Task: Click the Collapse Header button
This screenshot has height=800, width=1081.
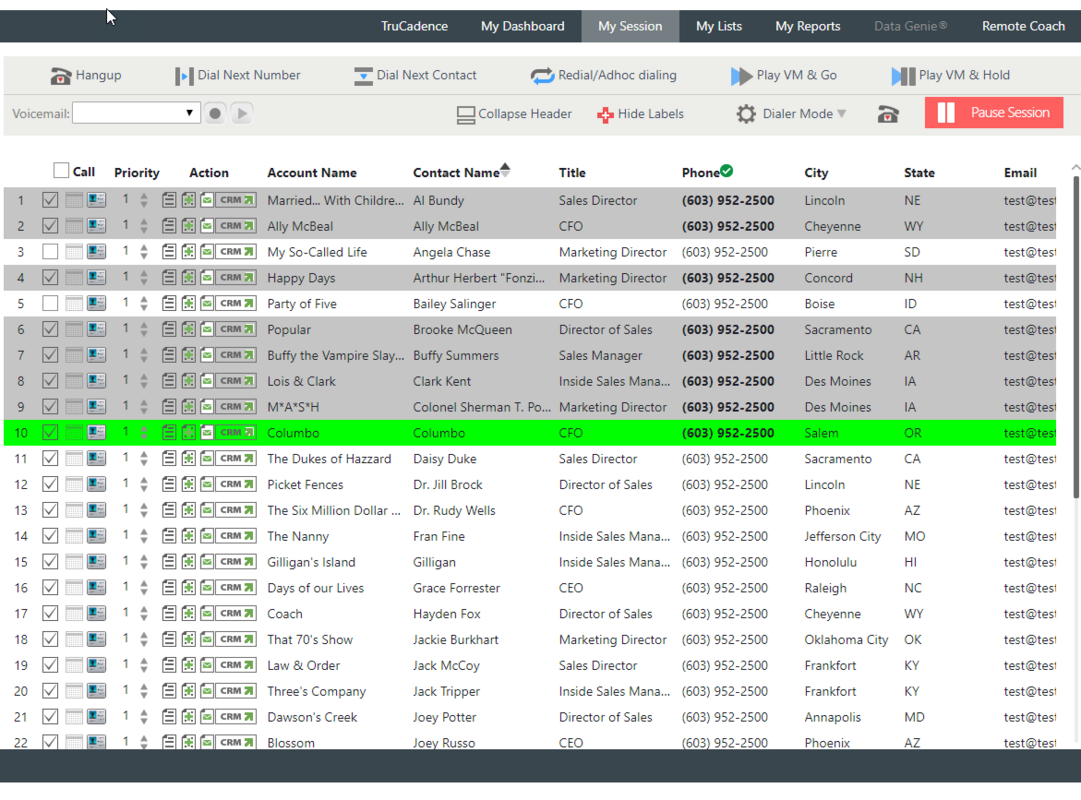Action: (514, 114)
